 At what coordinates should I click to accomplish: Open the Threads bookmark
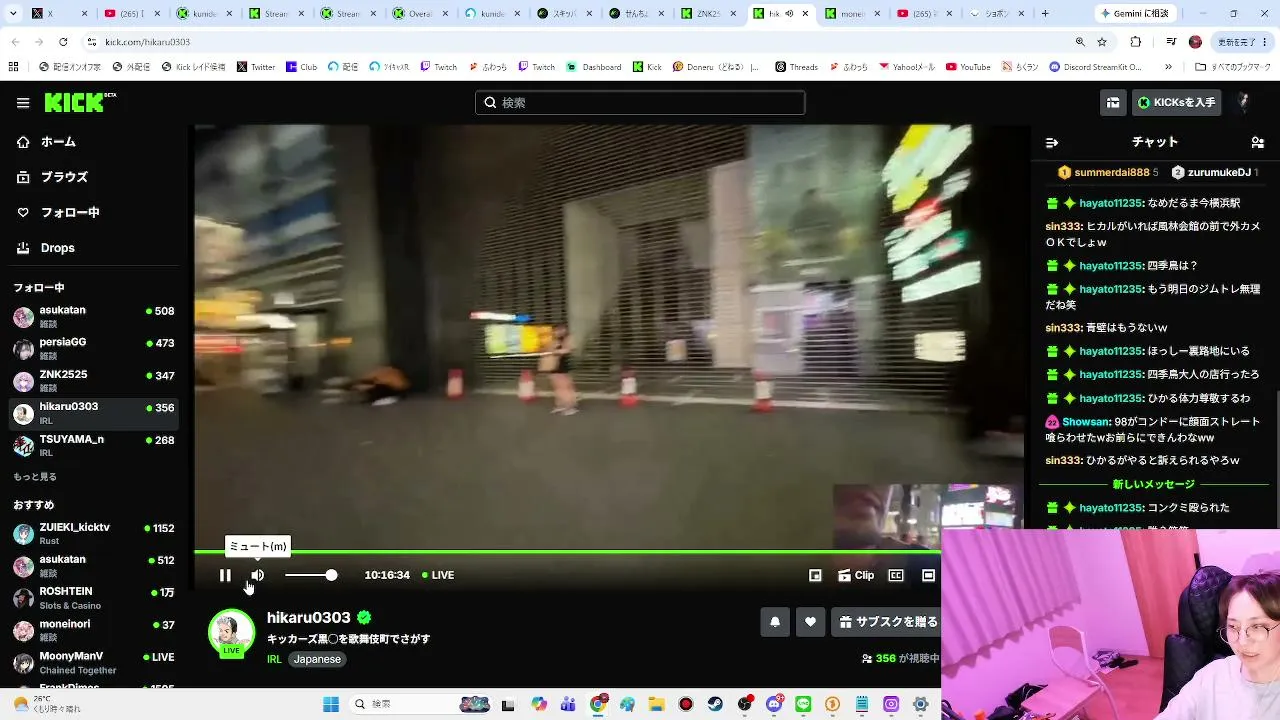coord(796,67)
